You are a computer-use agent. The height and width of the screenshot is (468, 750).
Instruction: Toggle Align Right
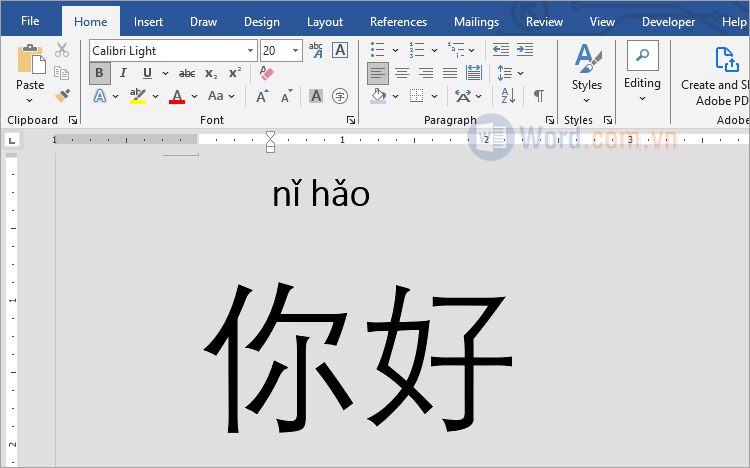426,73
